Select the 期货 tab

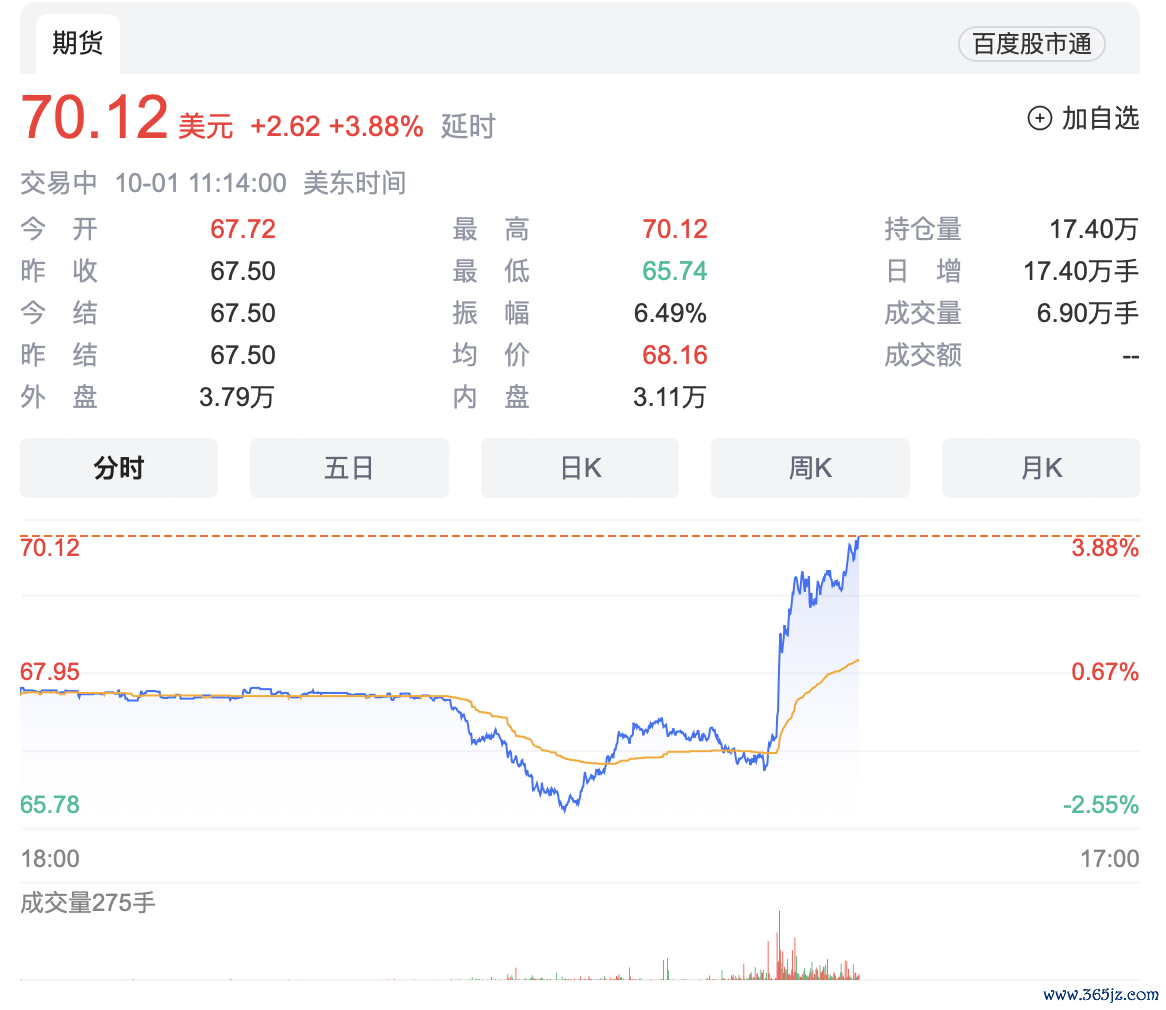(77, 44)
